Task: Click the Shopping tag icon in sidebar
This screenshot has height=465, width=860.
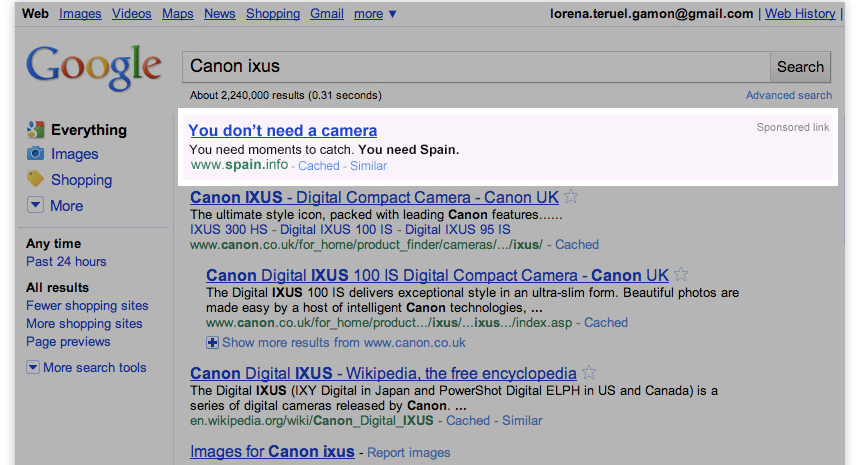Action: (35, 179)
